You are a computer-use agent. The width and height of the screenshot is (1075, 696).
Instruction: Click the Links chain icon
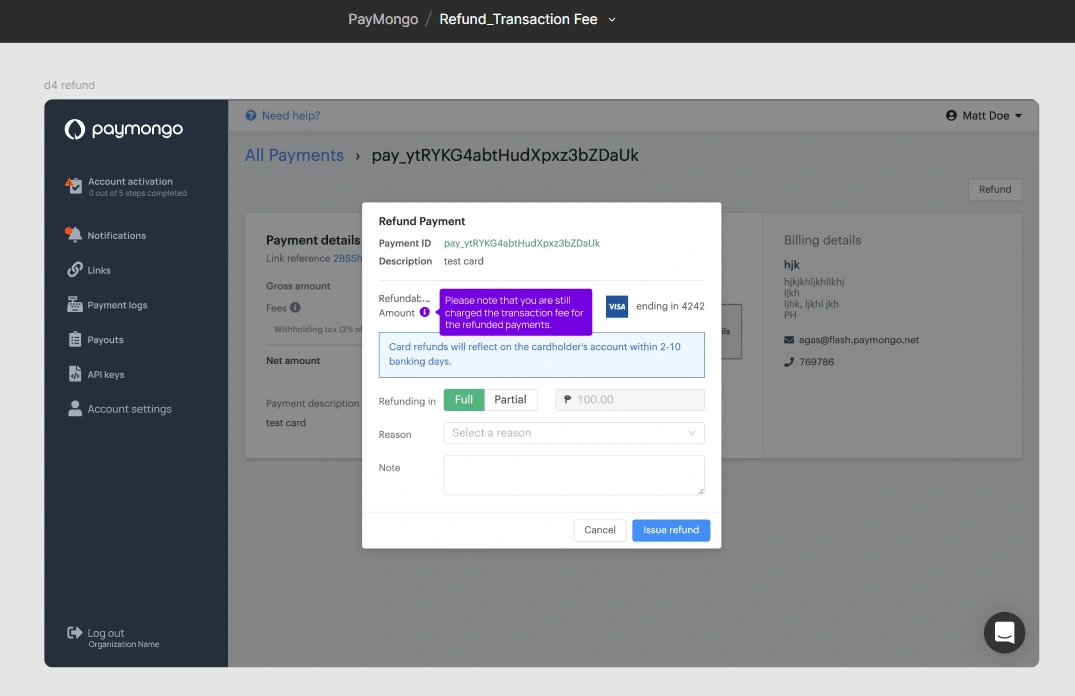(x=75, y=269)
